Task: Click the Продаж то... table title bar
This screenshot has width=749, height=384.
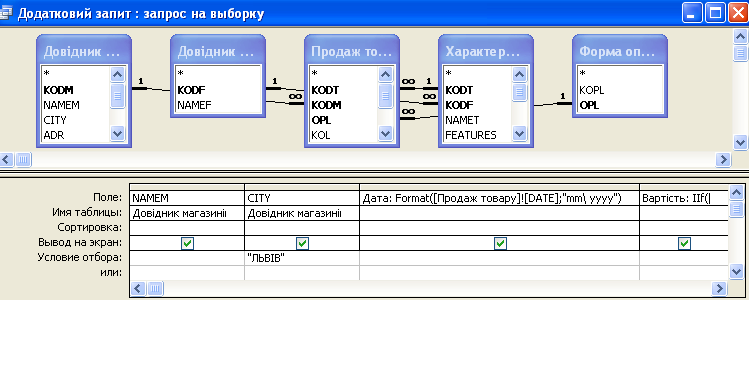Action: [x=352, y=51]
